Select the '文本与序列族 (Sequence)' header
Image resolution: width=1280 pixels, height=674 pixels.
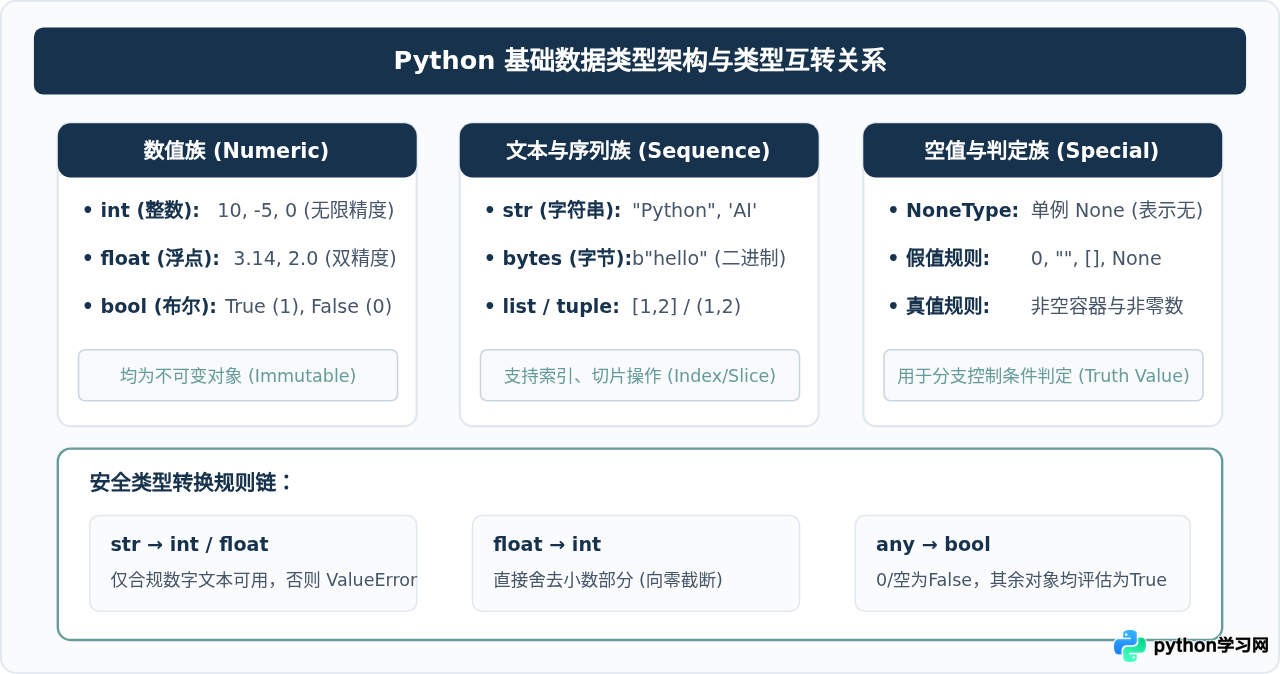point(639,150)
